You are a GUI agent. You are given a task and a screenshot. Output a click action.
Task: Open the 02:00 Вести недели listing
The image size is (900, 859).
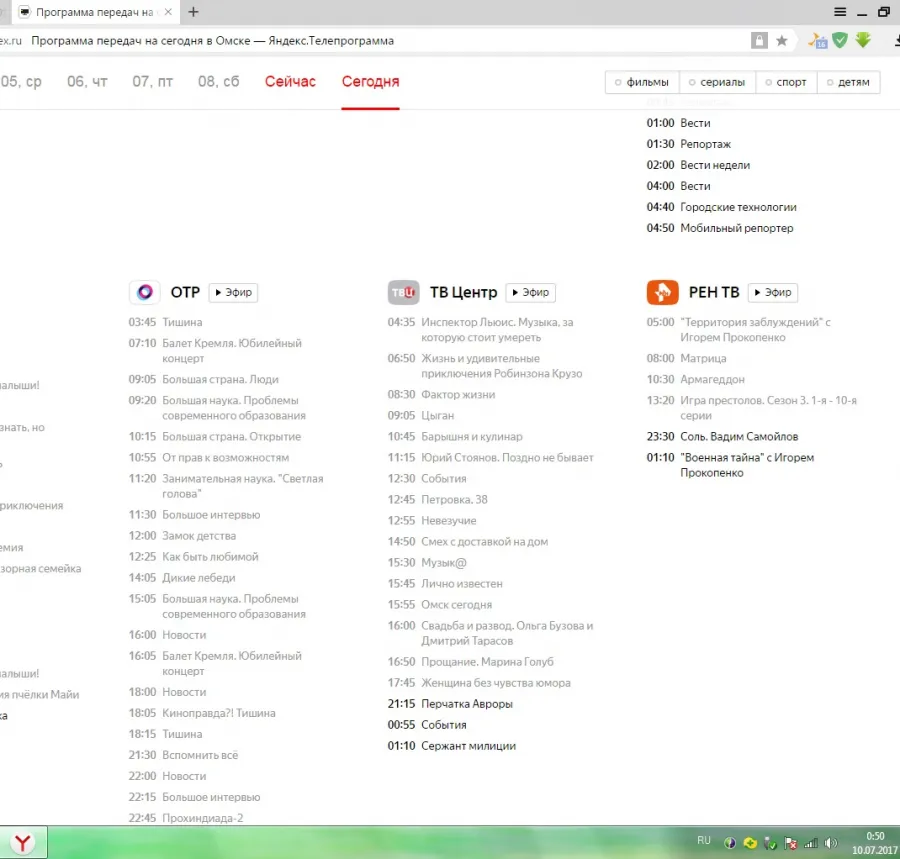(698, 165)
